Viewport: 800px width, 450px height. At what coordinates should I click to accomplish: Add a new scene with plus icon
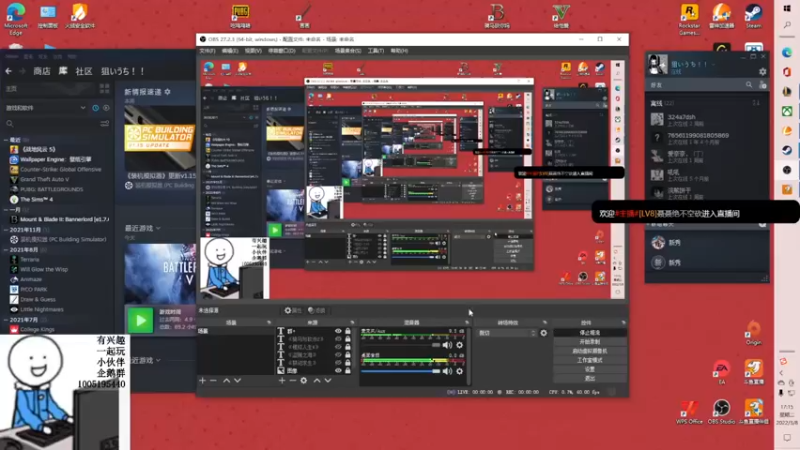pos(203,381)
